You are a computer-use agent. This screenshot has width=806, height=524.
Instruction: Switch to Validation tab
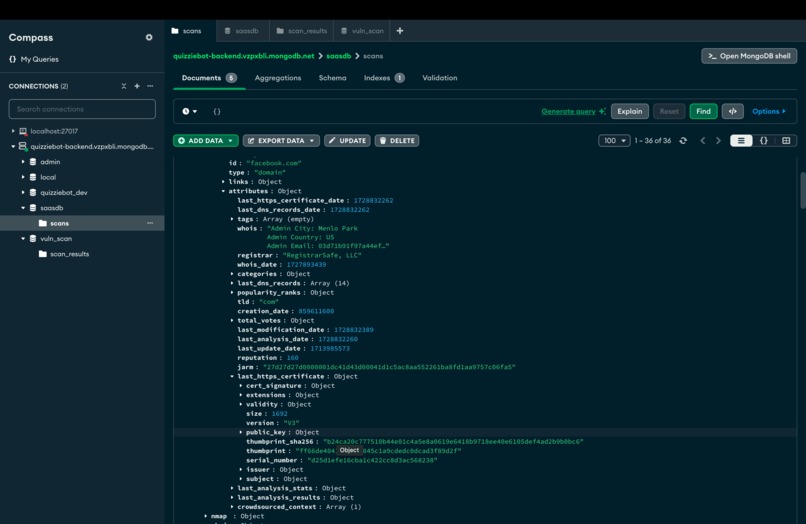[439, 78]
